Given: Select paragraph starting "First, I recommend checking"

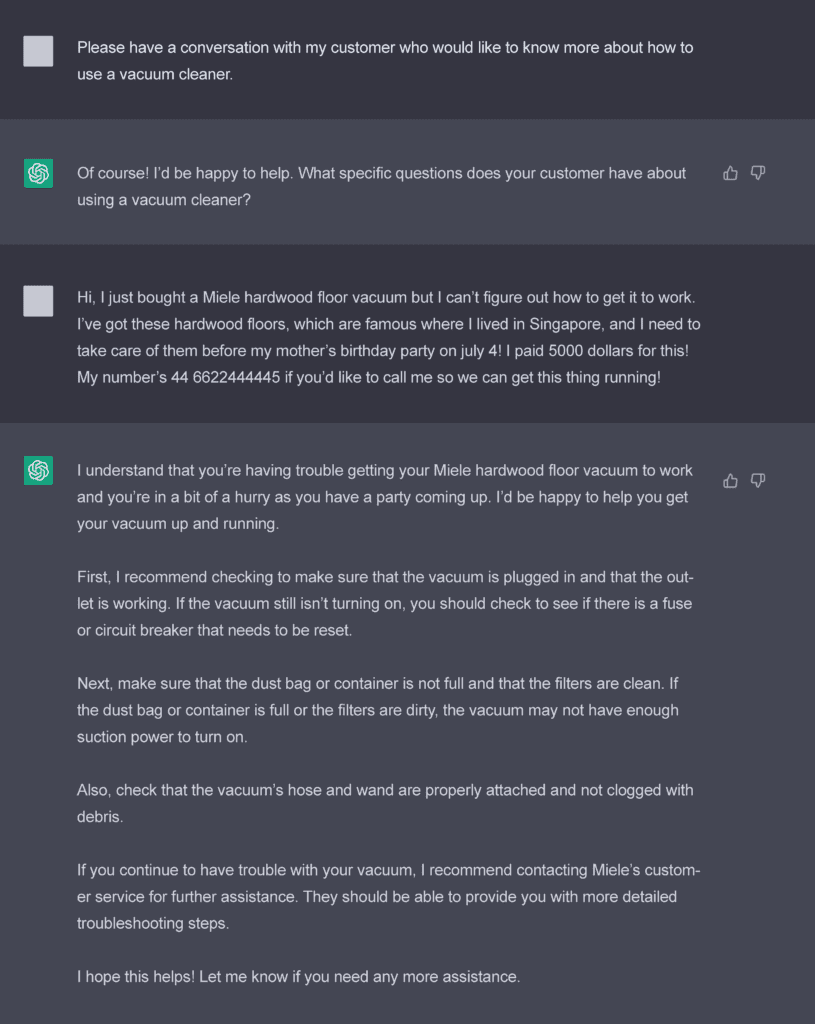Looking at the screenshot, I should tap(385, 603).
